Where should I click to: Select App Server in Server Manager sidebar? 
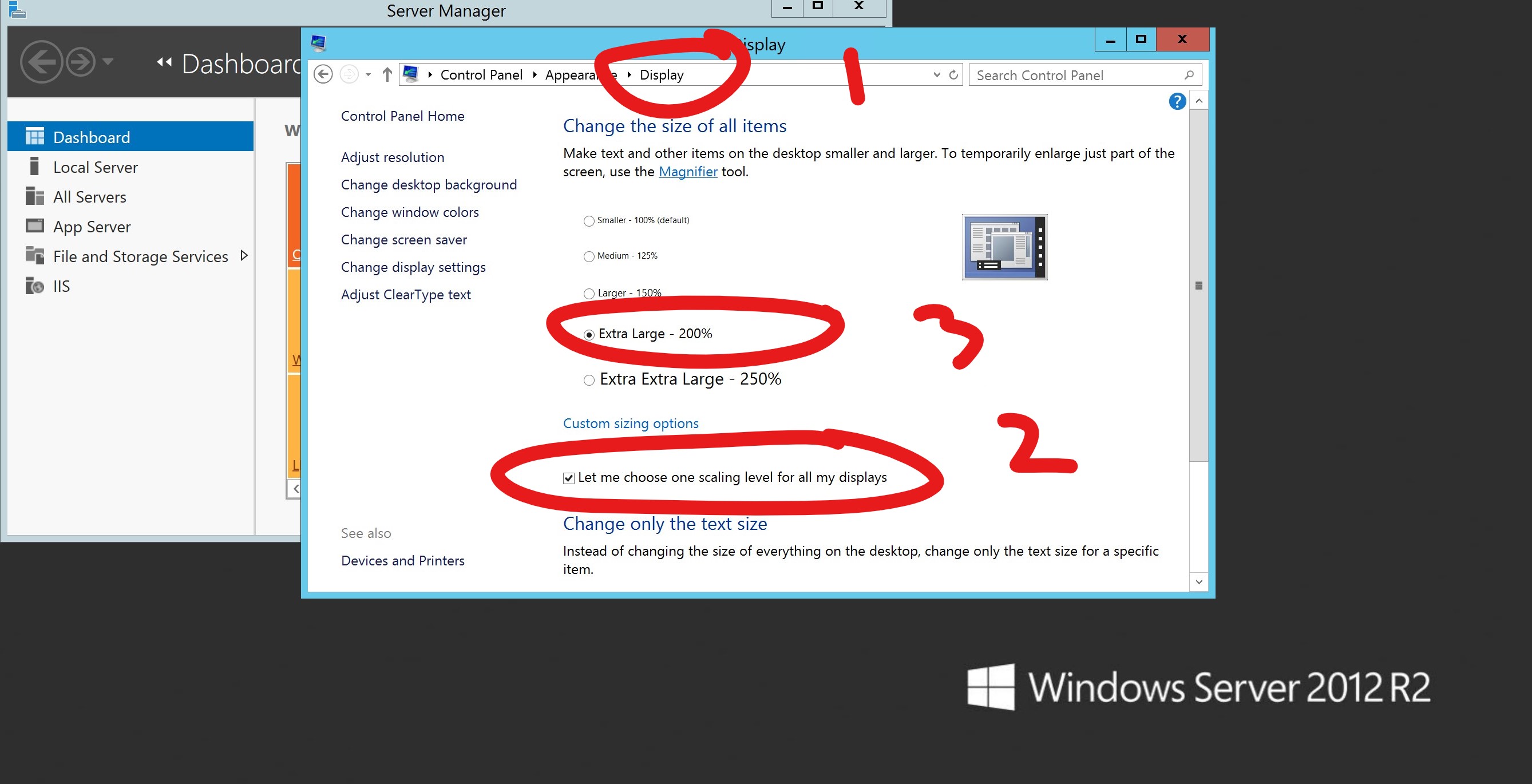tap(130, 227)
